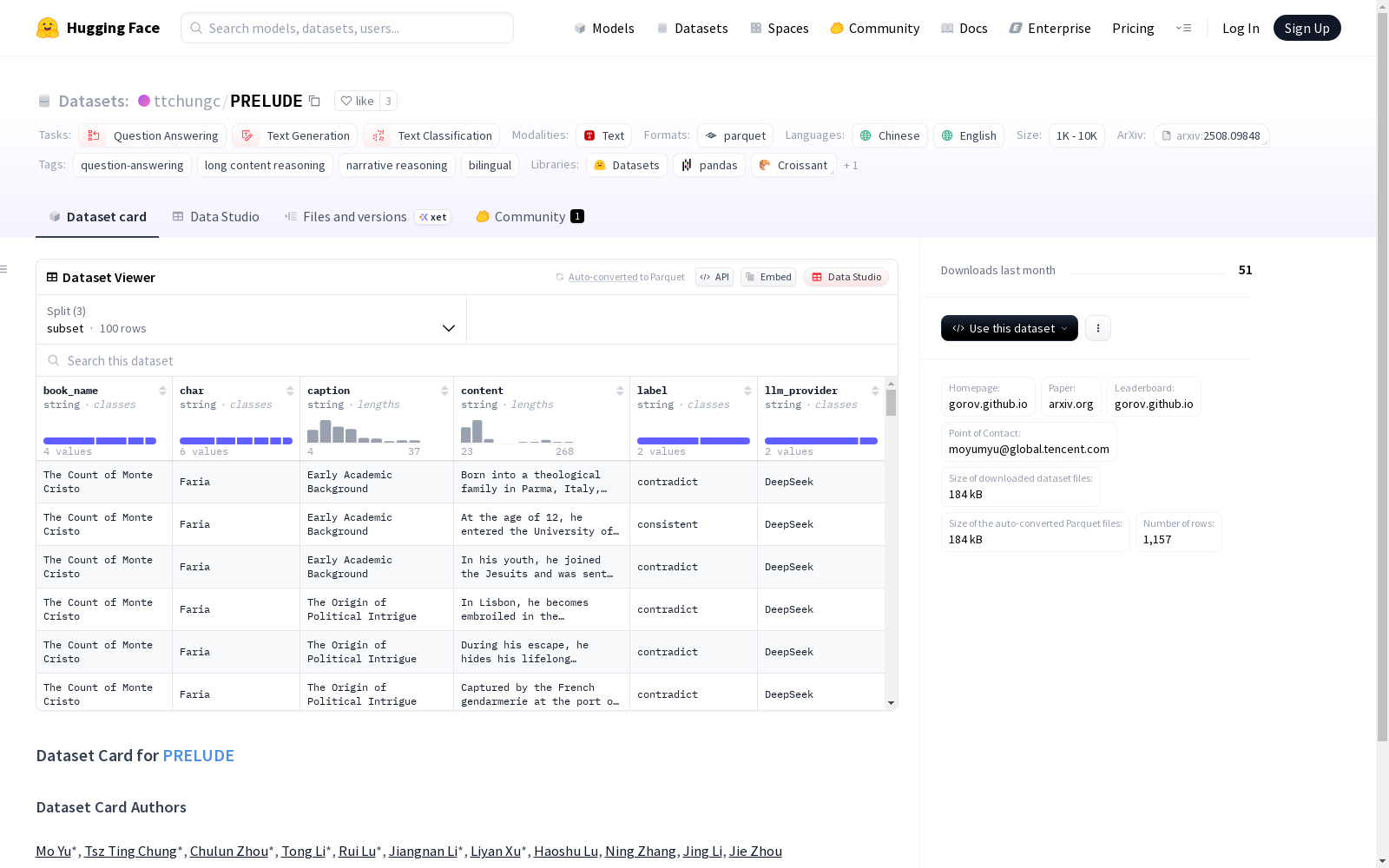This screenshot has width=1389, height=868.
Task: Sort the char column using its sort arrows
Action: point(290,391)
